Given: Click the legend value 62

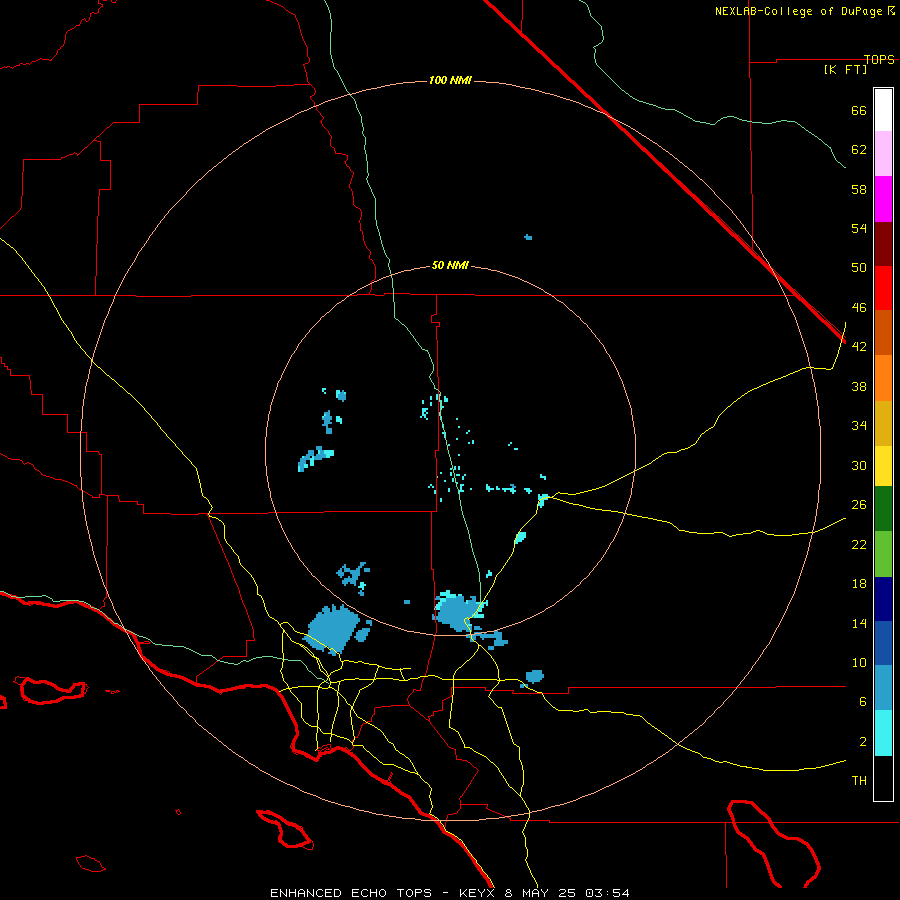Looking at the screenshot, I should click(859, 150).
